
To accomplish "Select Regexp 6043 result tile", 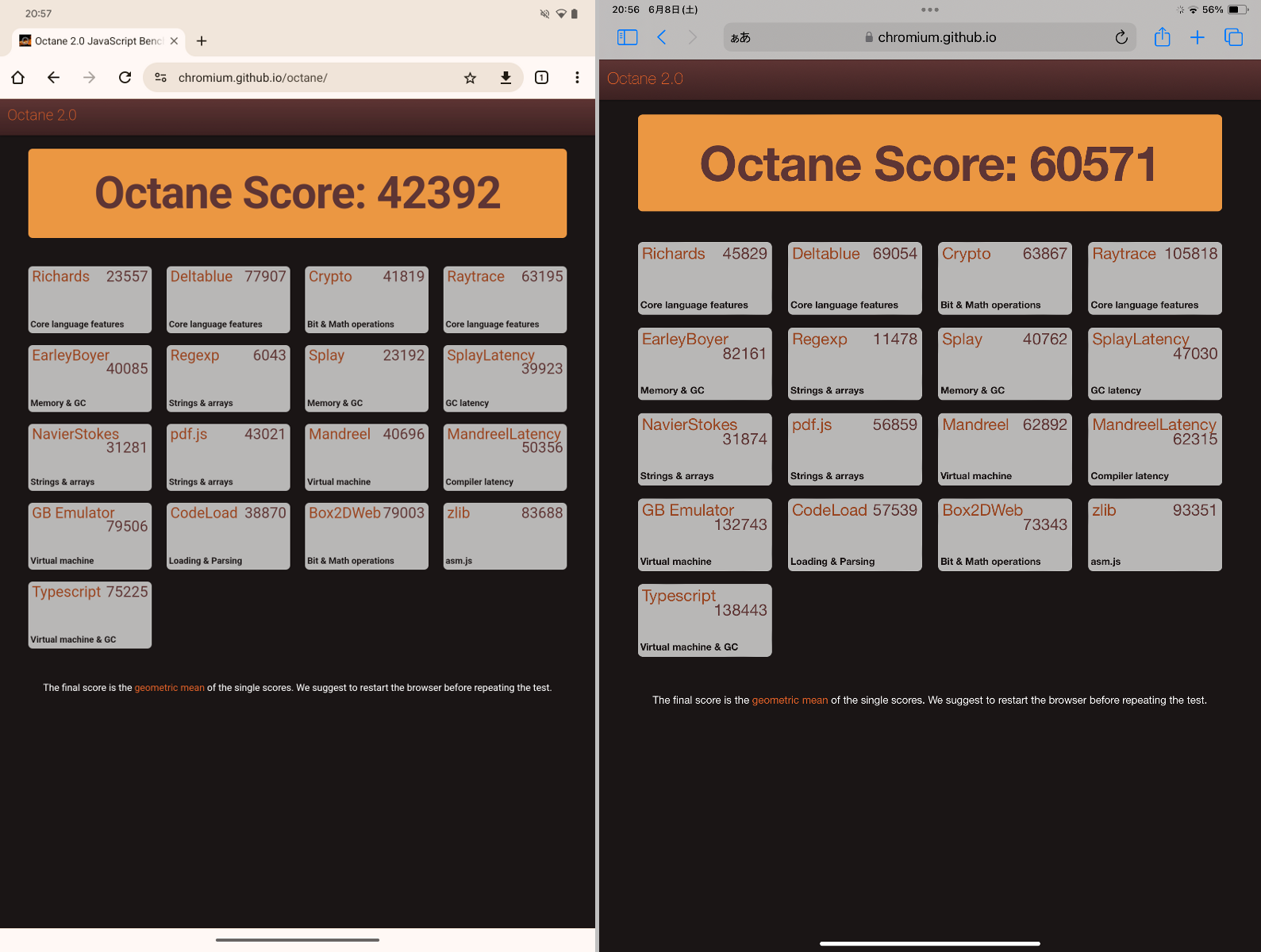I will (229, 378).
